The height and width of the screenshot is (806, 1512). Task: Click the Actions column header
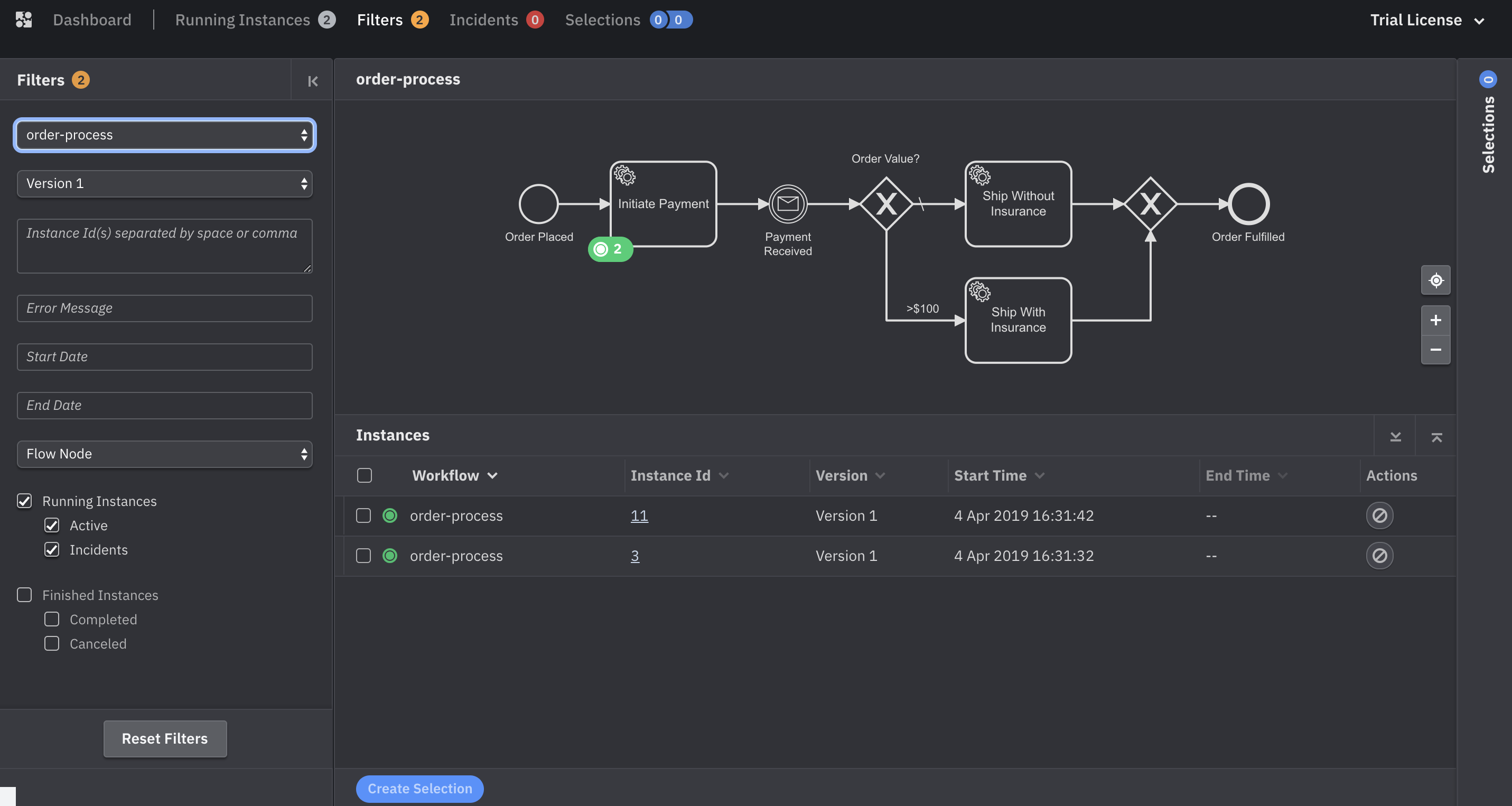tap(1391, 475)
